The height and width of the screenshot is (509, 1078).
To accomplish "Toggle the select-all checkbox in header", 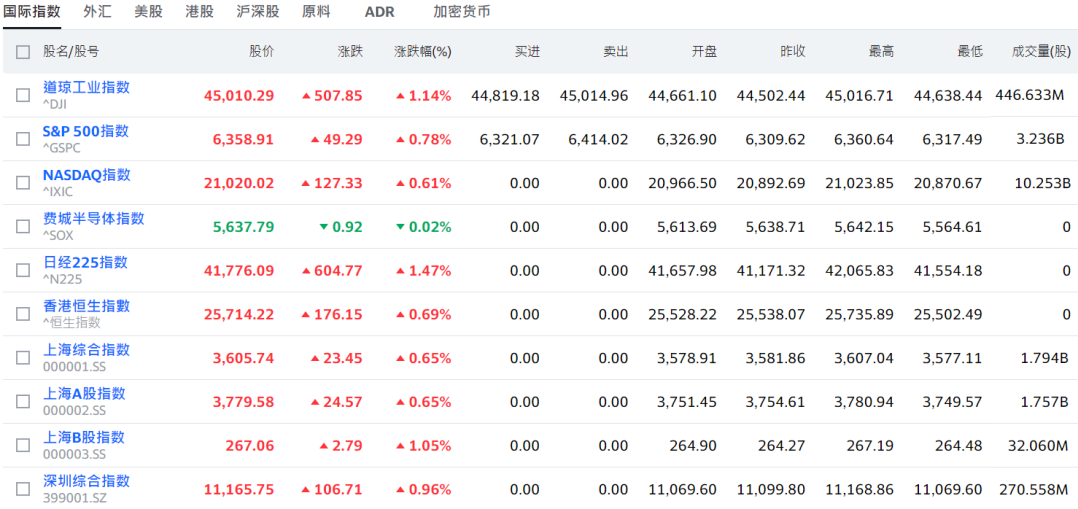I will pos(23,51).
